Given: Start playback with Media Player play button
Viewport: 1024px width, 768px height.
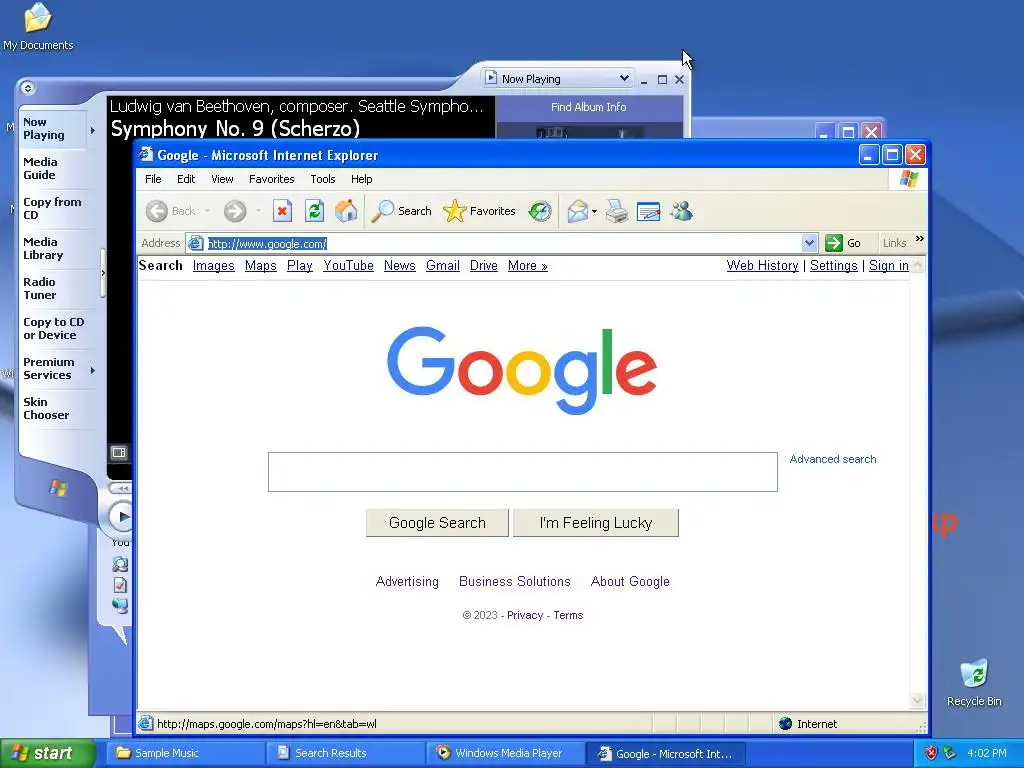Looking at the screenshot, I should (x=122, y=517).
